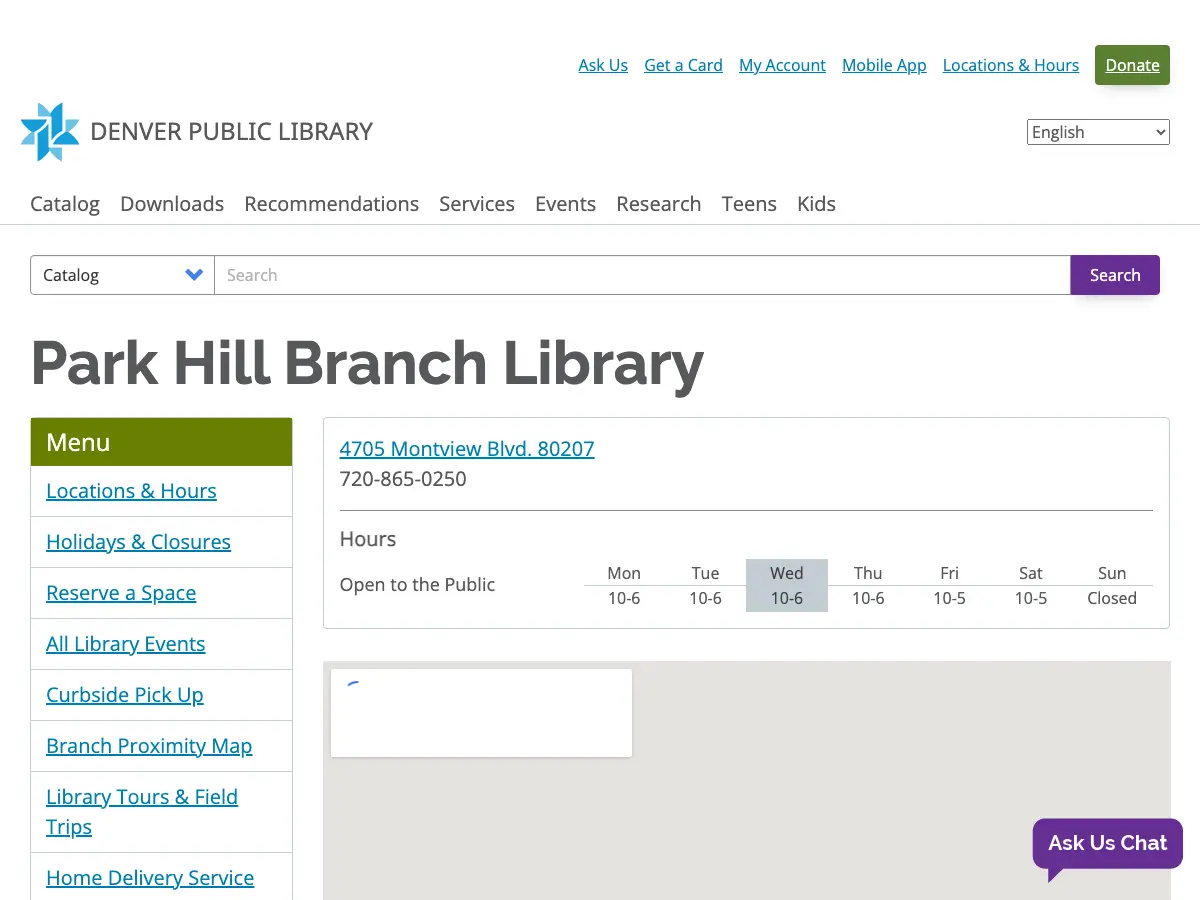Screen dimensions: 1200x900
Task: Click the loading map info card
Action: click(481, 713)
